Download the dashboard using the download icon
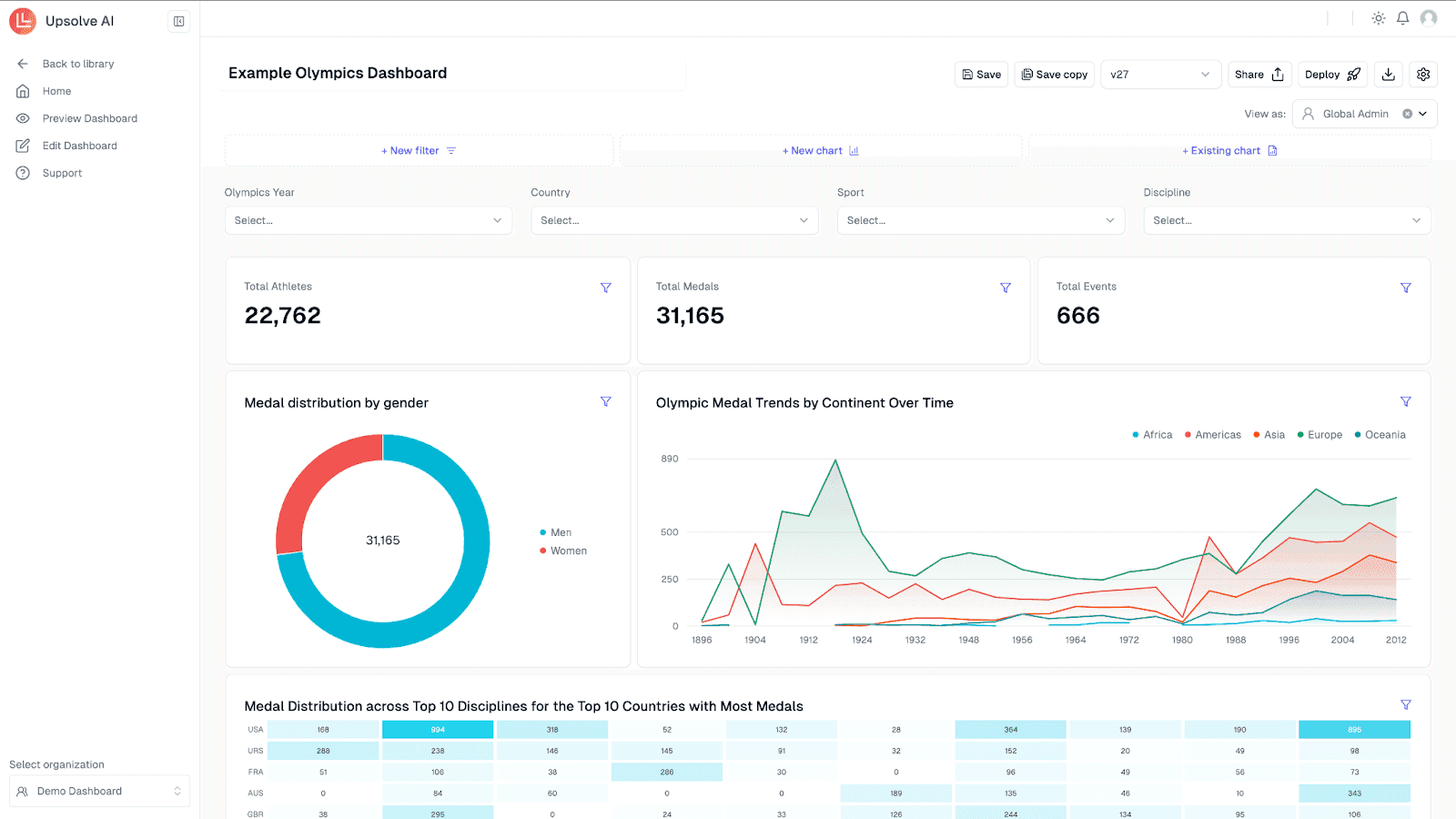Viewport: 1456px width, 819px height. 1387,74
